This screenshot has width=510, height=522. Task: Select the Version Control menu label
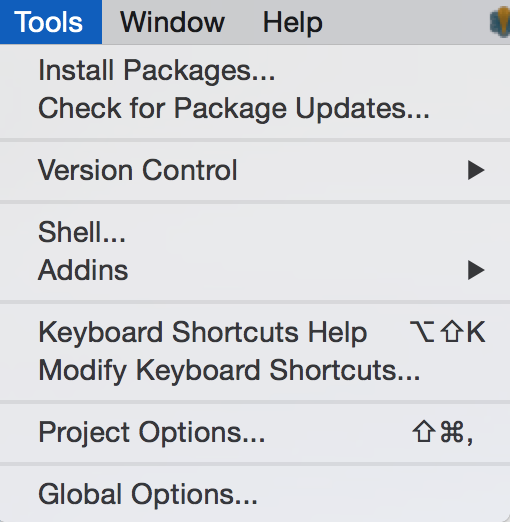pyautogui.click(x=138, y=170)
